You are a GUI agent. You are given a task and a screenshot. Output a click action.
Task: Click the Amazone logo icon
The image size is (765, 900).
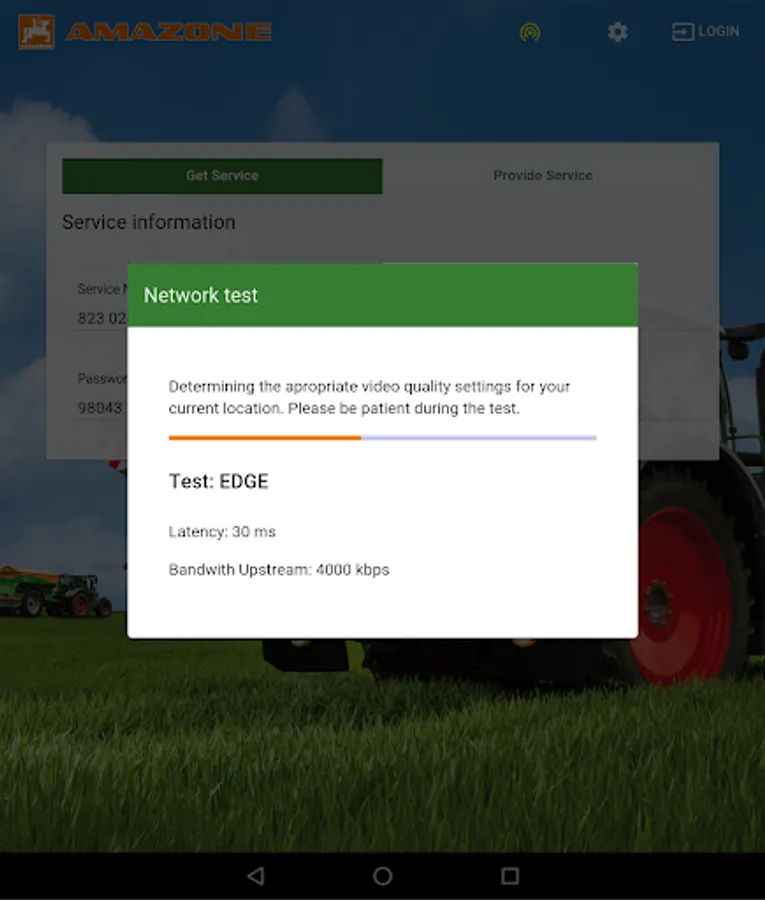pyautogui.click(x=36, y=32)
